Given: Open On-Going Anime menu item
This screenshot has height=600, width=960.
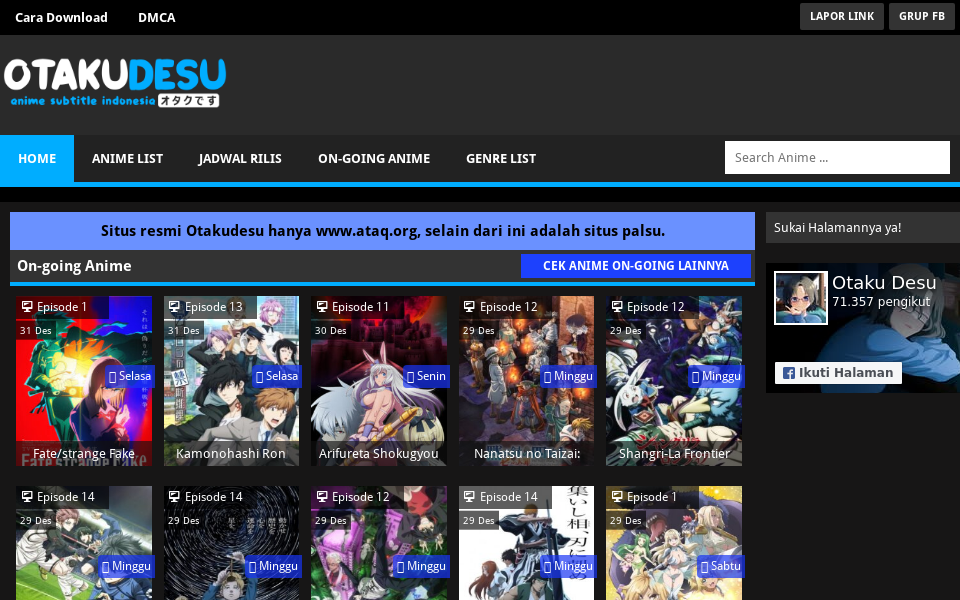Looking at the screenshot, I should click(374, 159).
